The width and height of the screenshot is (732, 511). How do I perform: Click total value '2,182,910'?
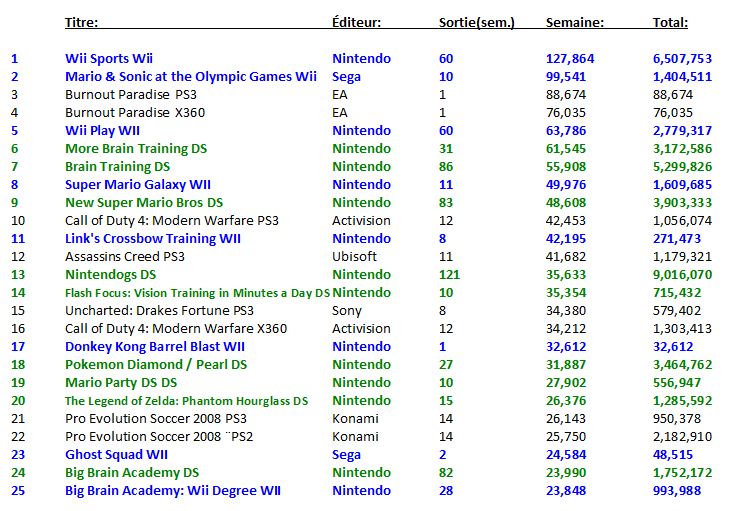click(x=682, y=437)
